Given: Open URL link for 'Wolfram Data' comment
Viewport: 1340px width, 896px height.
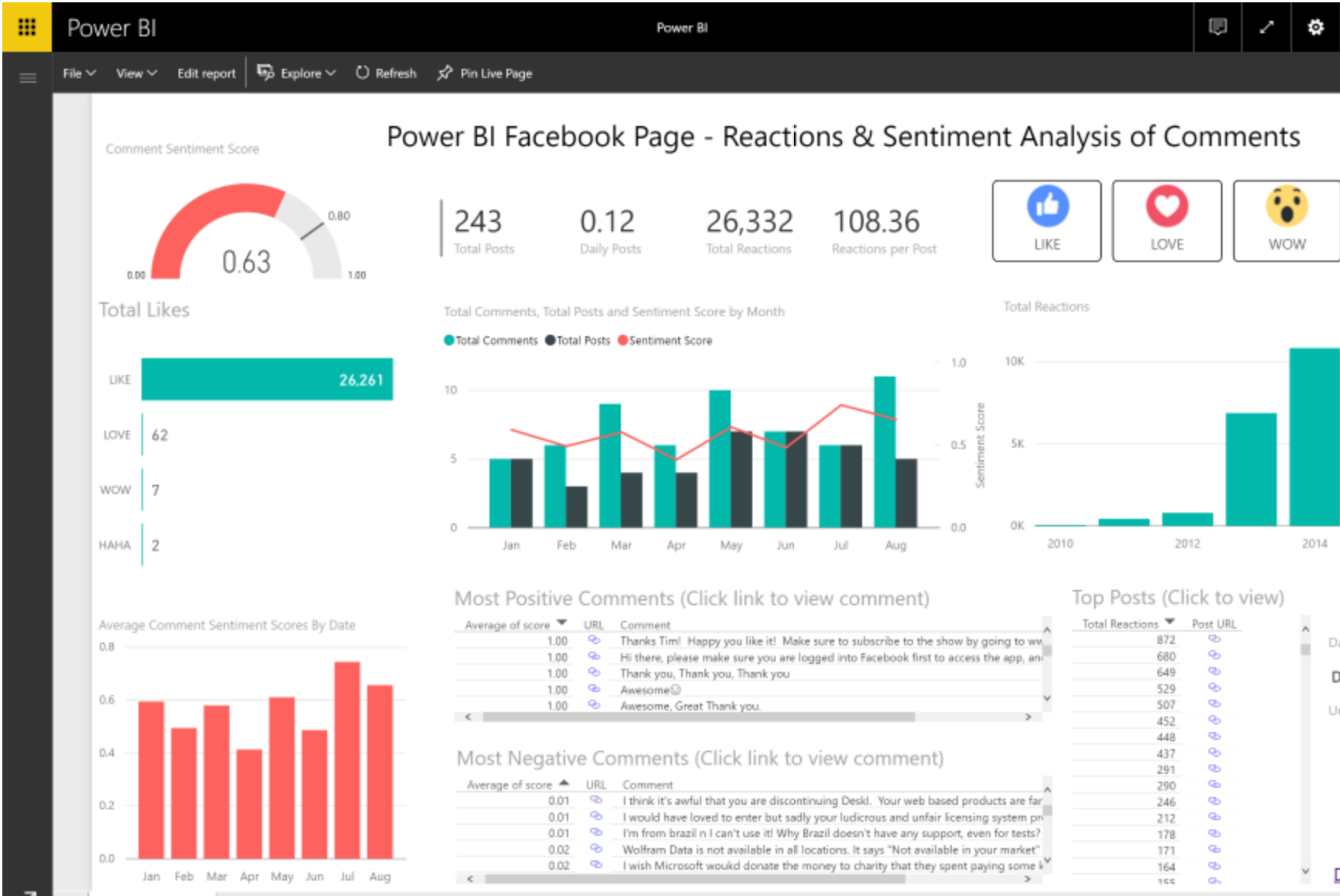Looking at the screenshot, I should (596, 849).
